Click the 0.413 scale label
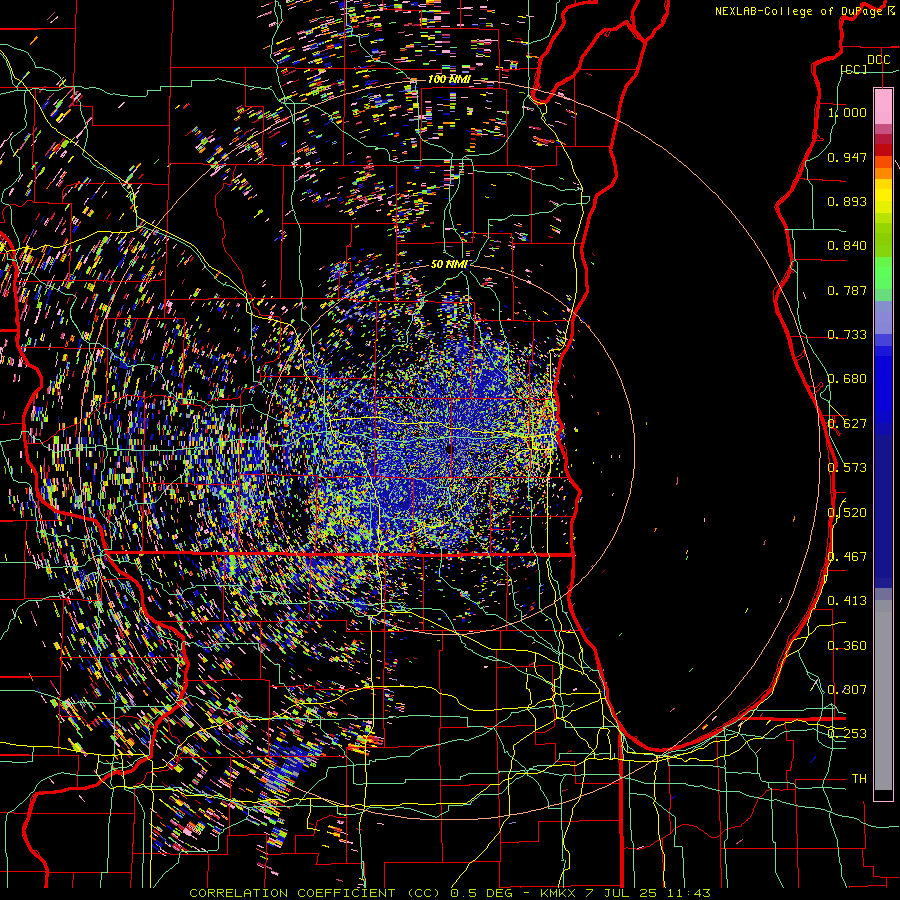The width and height of the screenshot is (900, 900). click(847, 601)
